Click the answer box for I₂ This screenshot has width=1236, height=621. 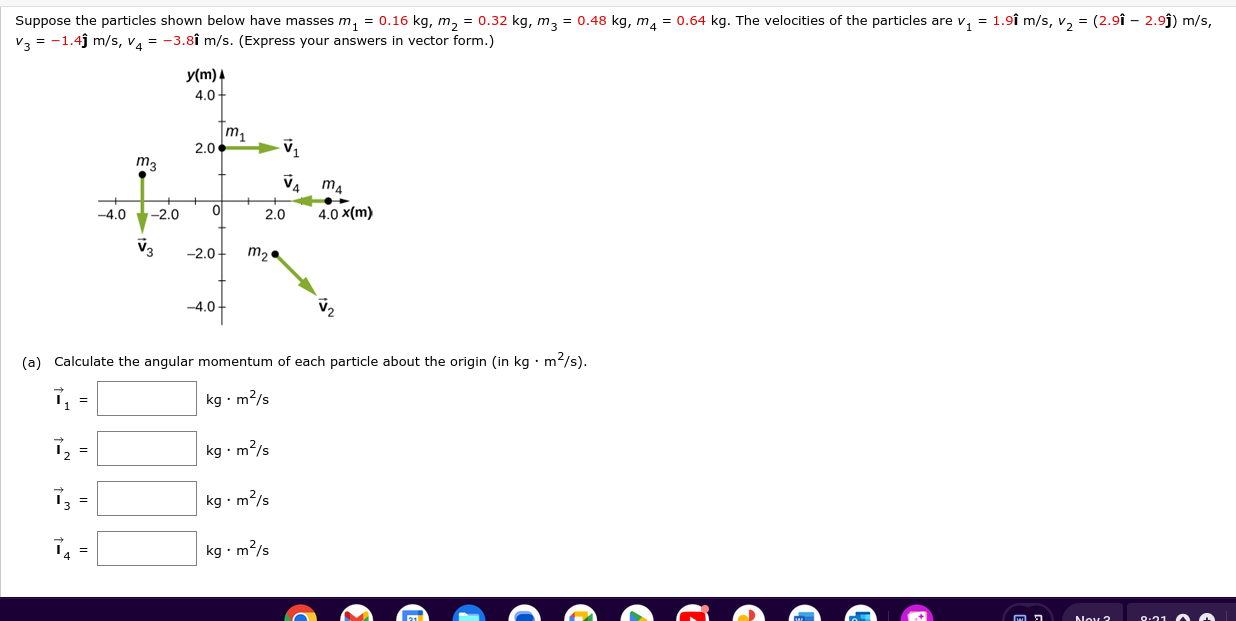click(146, 447)
